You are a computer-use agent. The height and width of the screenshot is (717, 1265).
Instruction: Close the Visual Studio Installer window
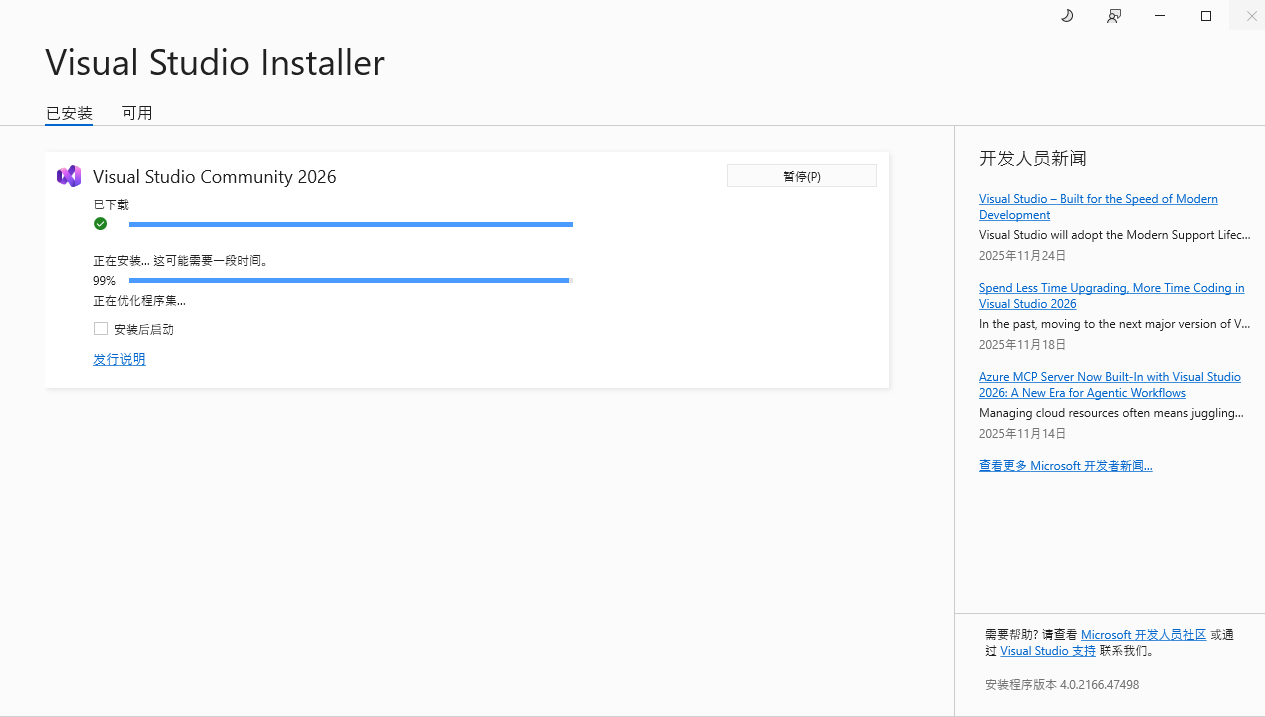pyautogui.click(x=1251, y=16)
